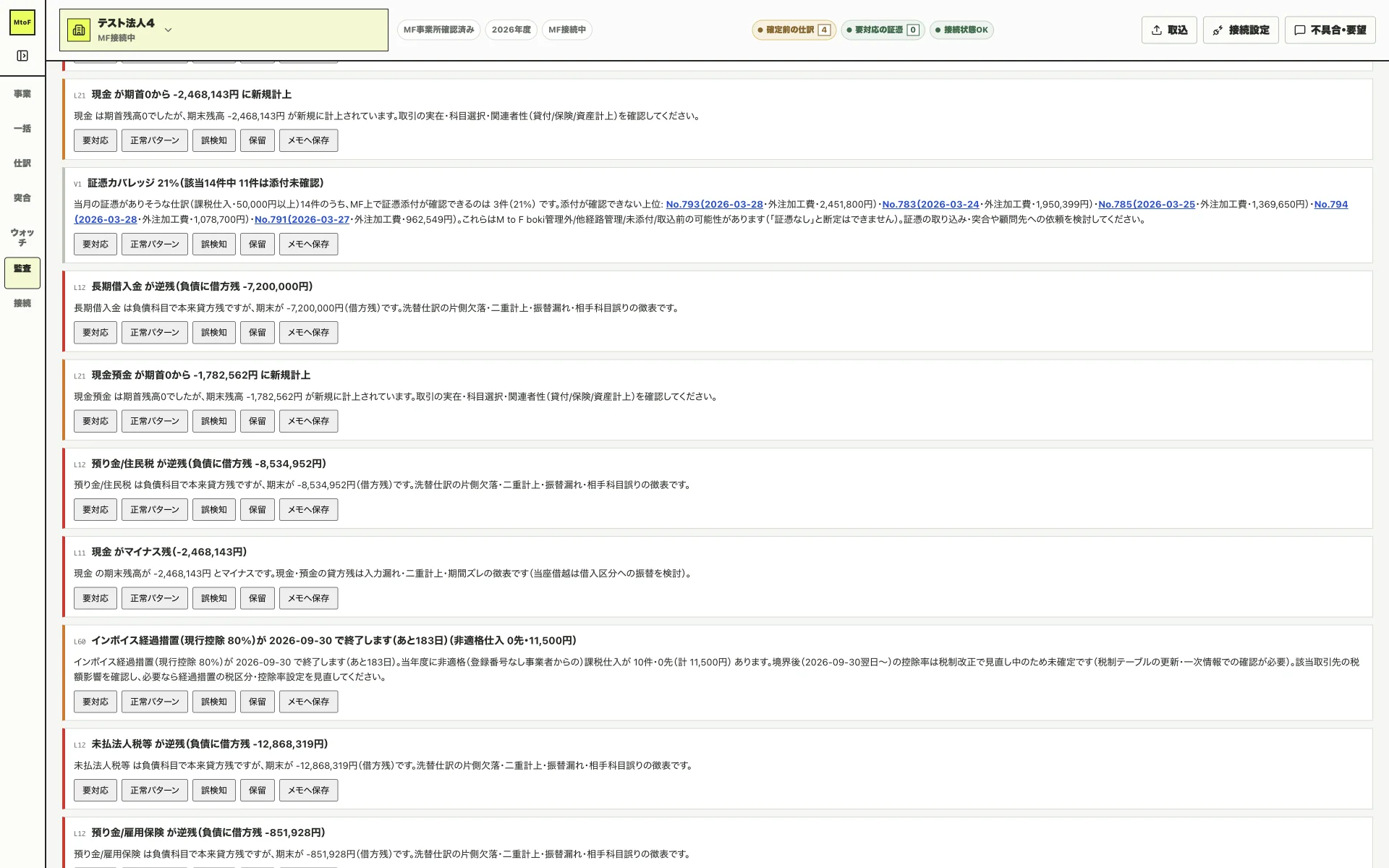Mark 現金 新規計上 item as 正常パターン
The width and height of the screenshot is (1389, 868).
coord(155,140)
